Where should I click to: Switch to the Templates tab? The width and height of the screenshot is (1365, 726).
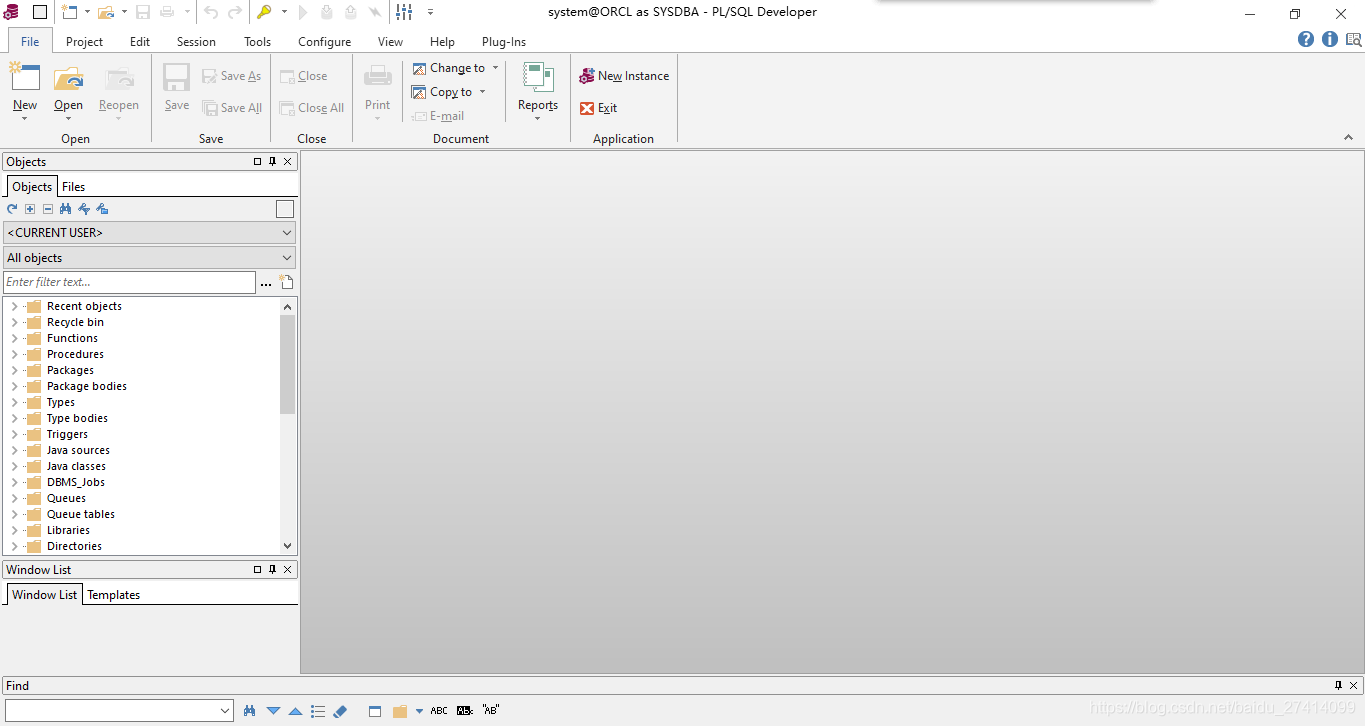[x=114, y=595]
